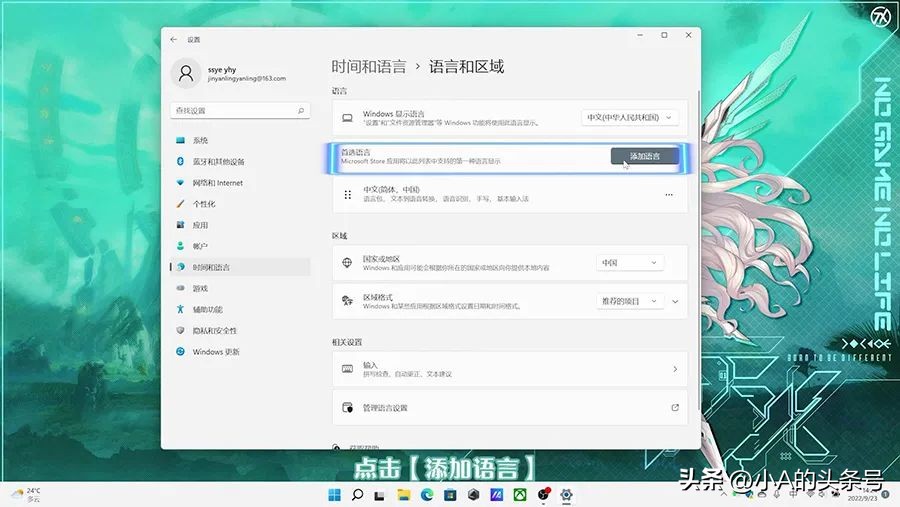Grab the drag handle of 中文(简体，中国)

tap(347, 195)
